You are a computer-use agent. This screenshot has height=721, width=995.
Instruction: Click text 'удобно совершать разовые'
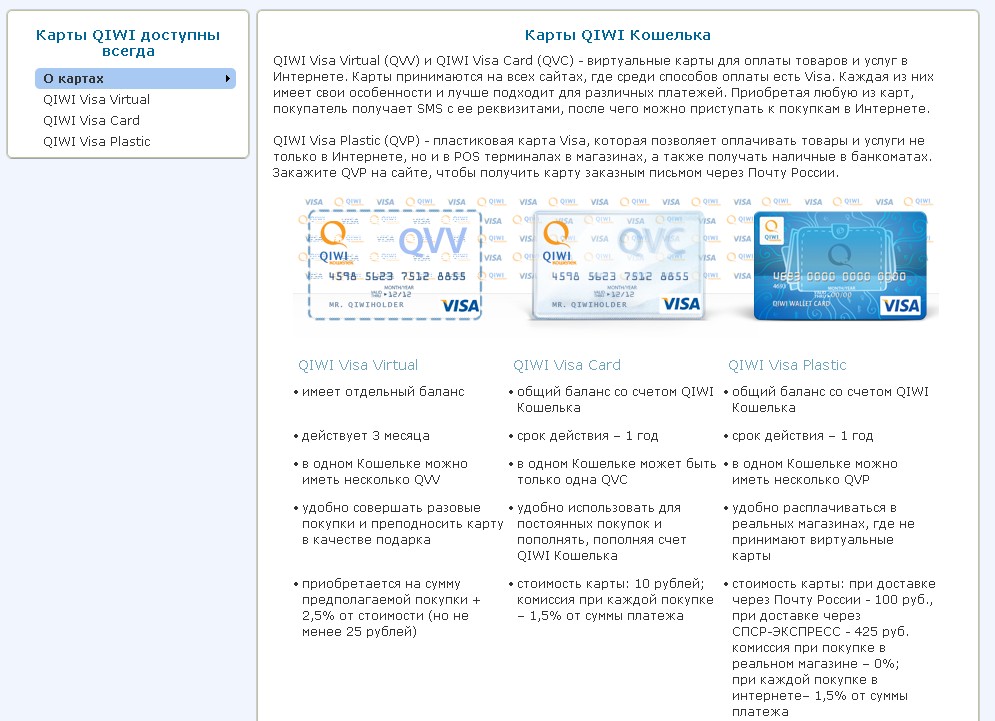coord(391,508)
